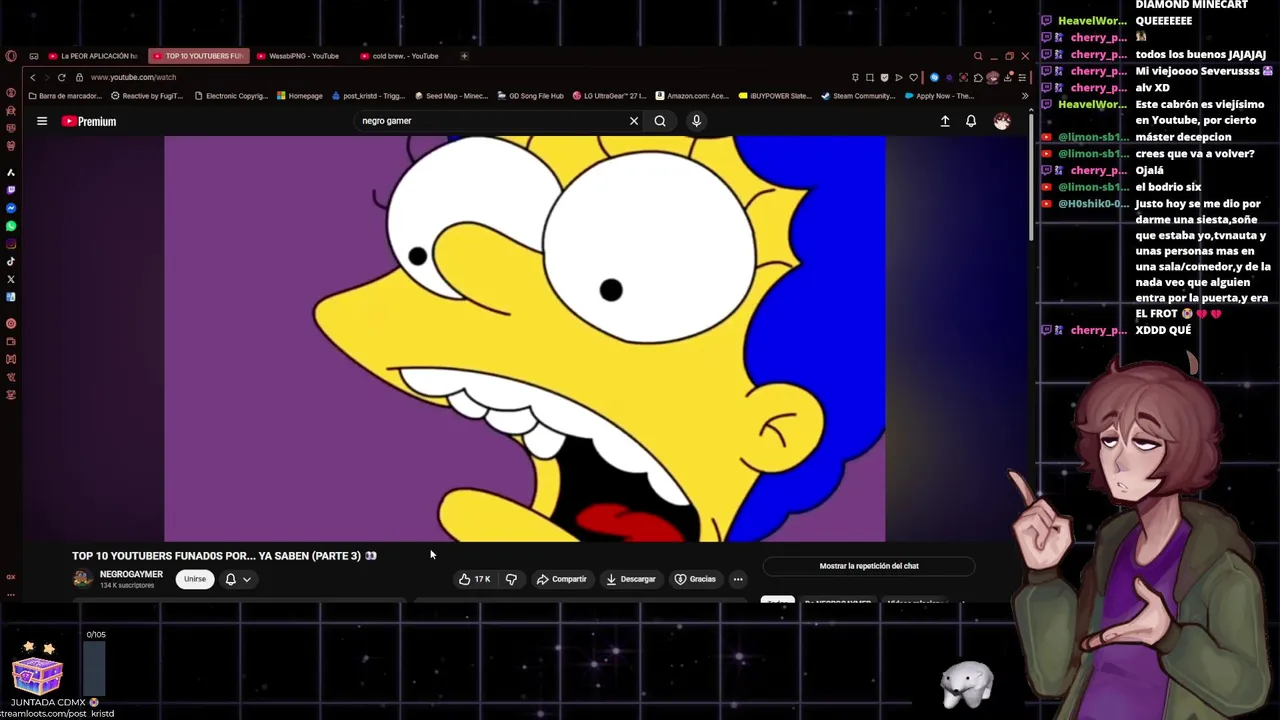Open the NEGROGAYMER channel avatar
The height and width of the screenshot is (720, 1280).
click(83, 579)
